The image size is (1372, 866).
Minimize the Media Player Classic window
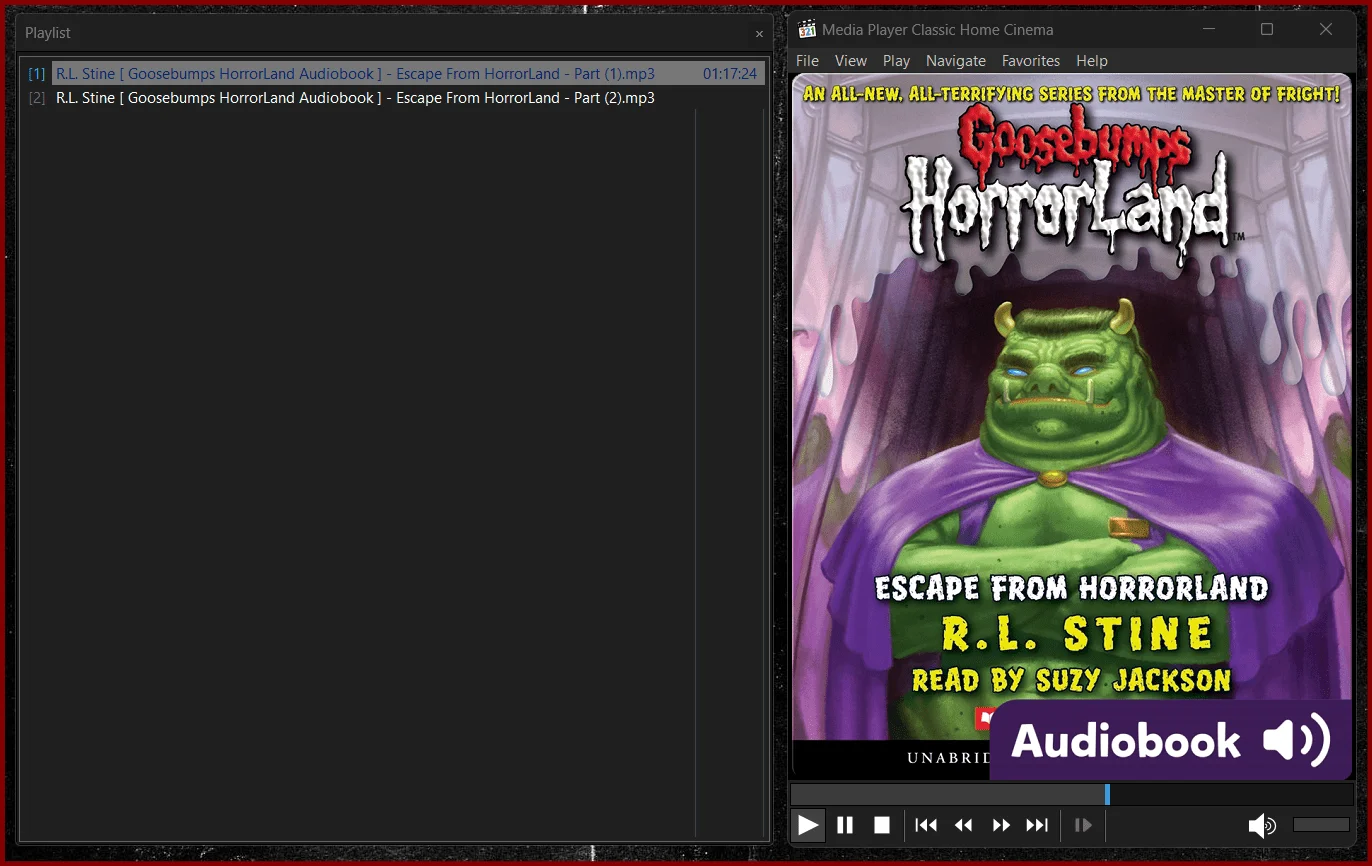pos(1209,29)
